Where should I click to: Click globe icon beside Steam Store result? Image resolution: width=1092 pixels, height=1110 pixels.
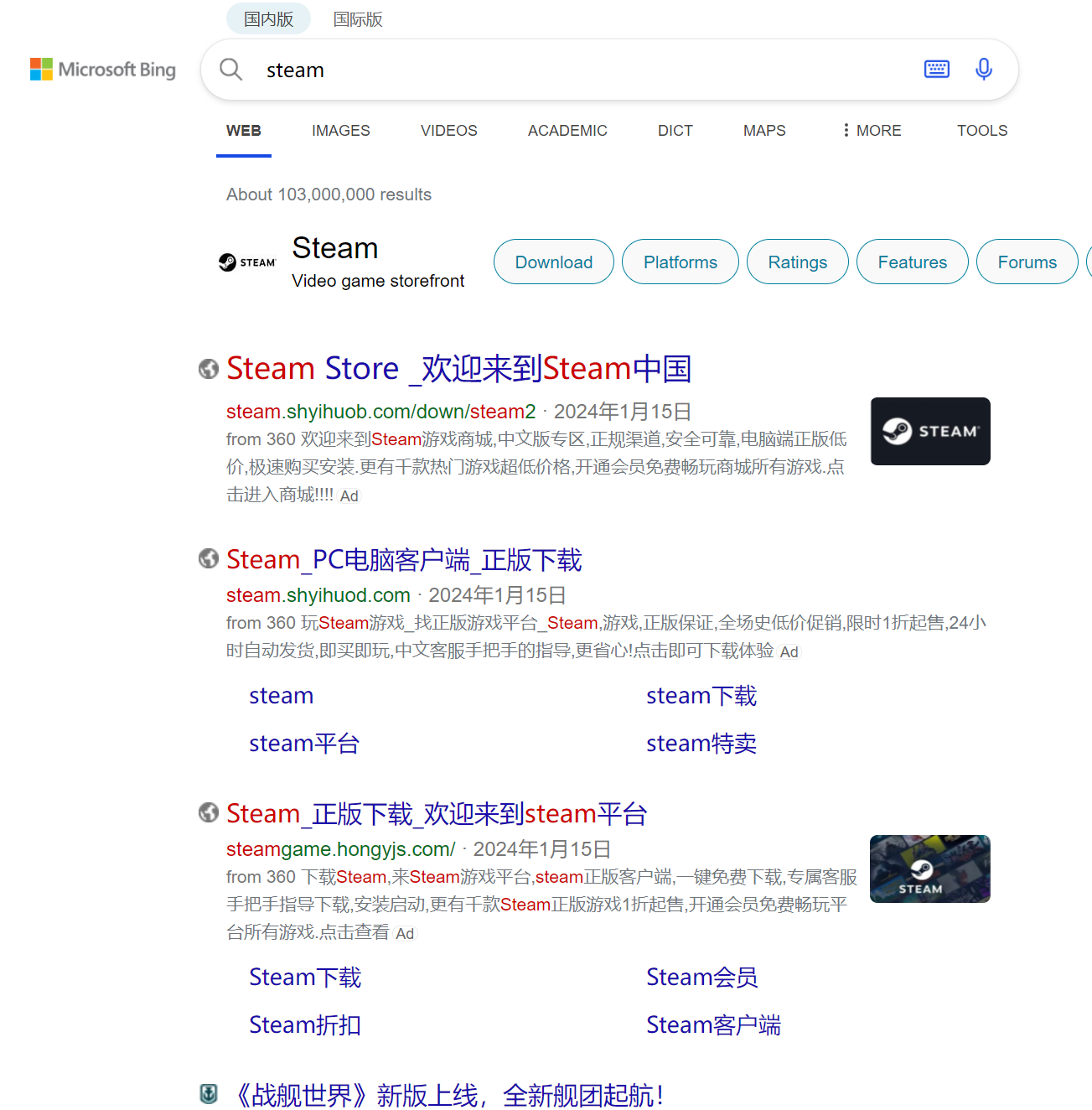coord(209,369)
